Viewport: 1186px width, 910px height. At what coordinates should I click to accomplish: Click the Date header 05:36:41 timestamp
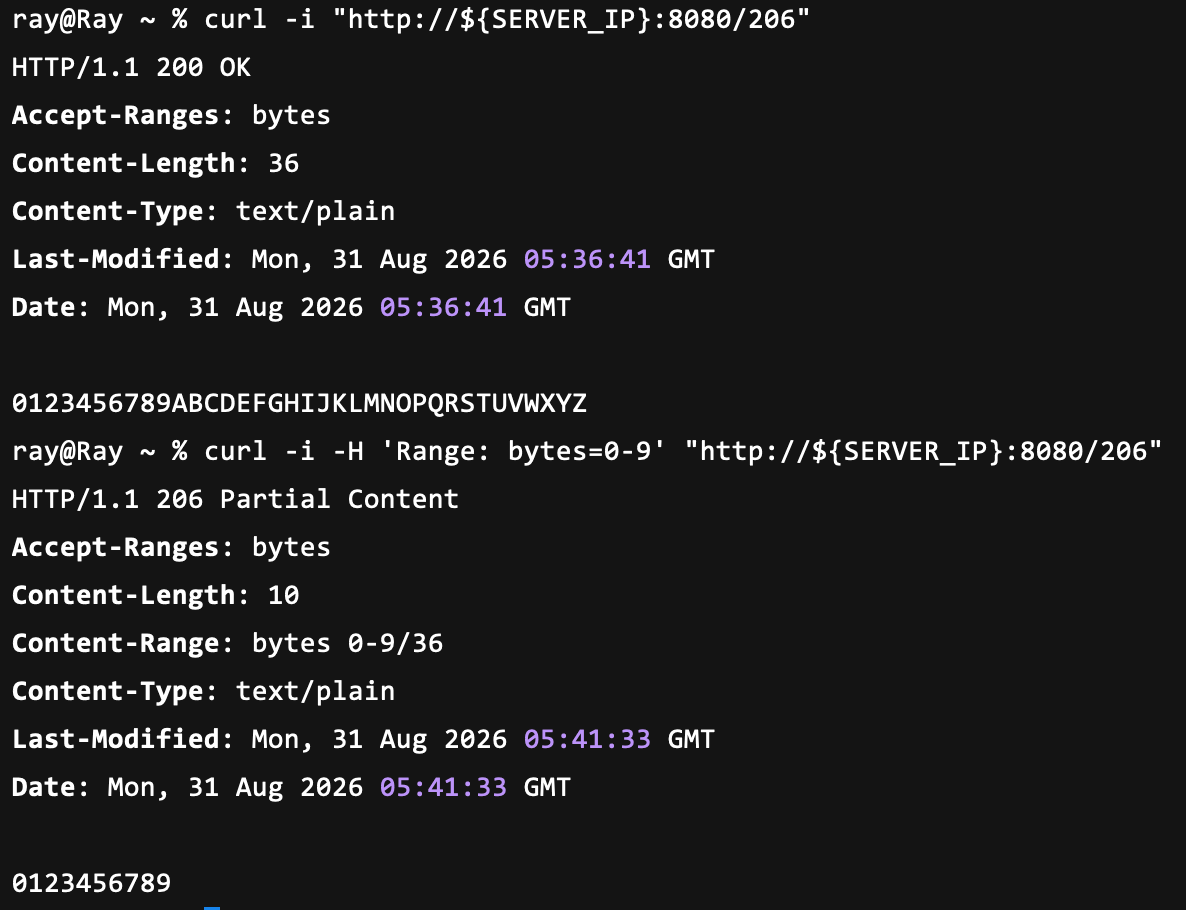443,307
